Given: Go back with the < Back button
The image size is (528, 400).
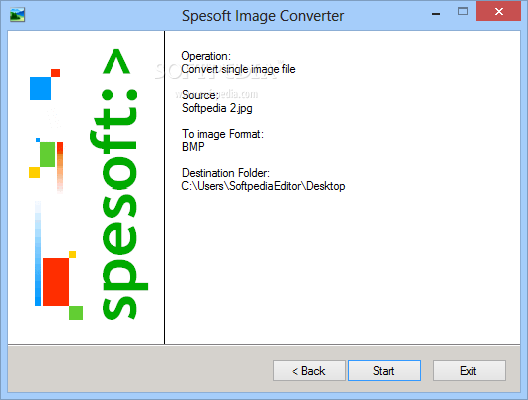Looking at the screenshot, I should 309,370.
